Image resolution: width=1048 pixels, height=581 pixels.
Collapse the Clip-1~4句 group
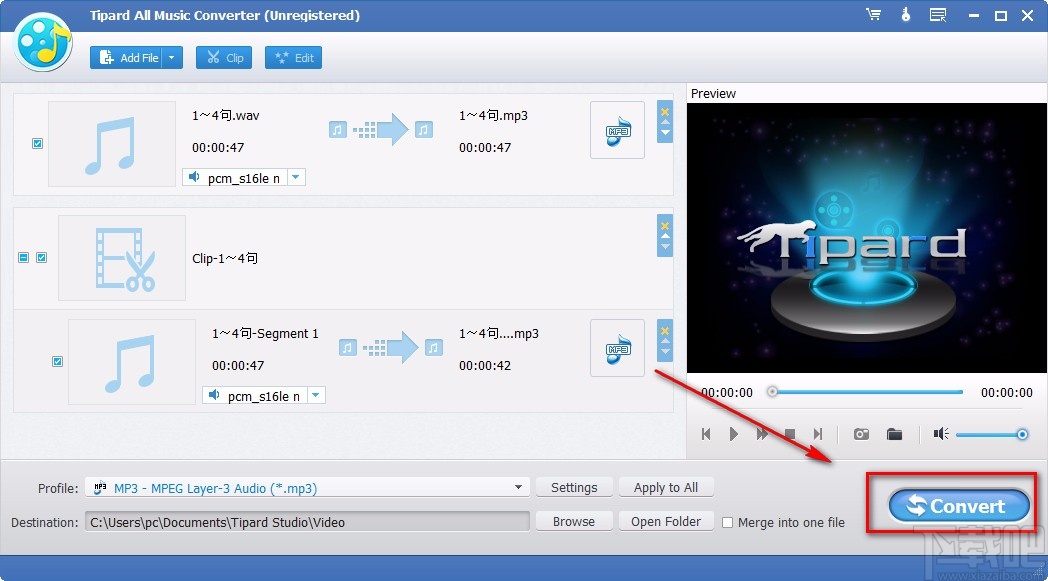[x=23, y=257]
